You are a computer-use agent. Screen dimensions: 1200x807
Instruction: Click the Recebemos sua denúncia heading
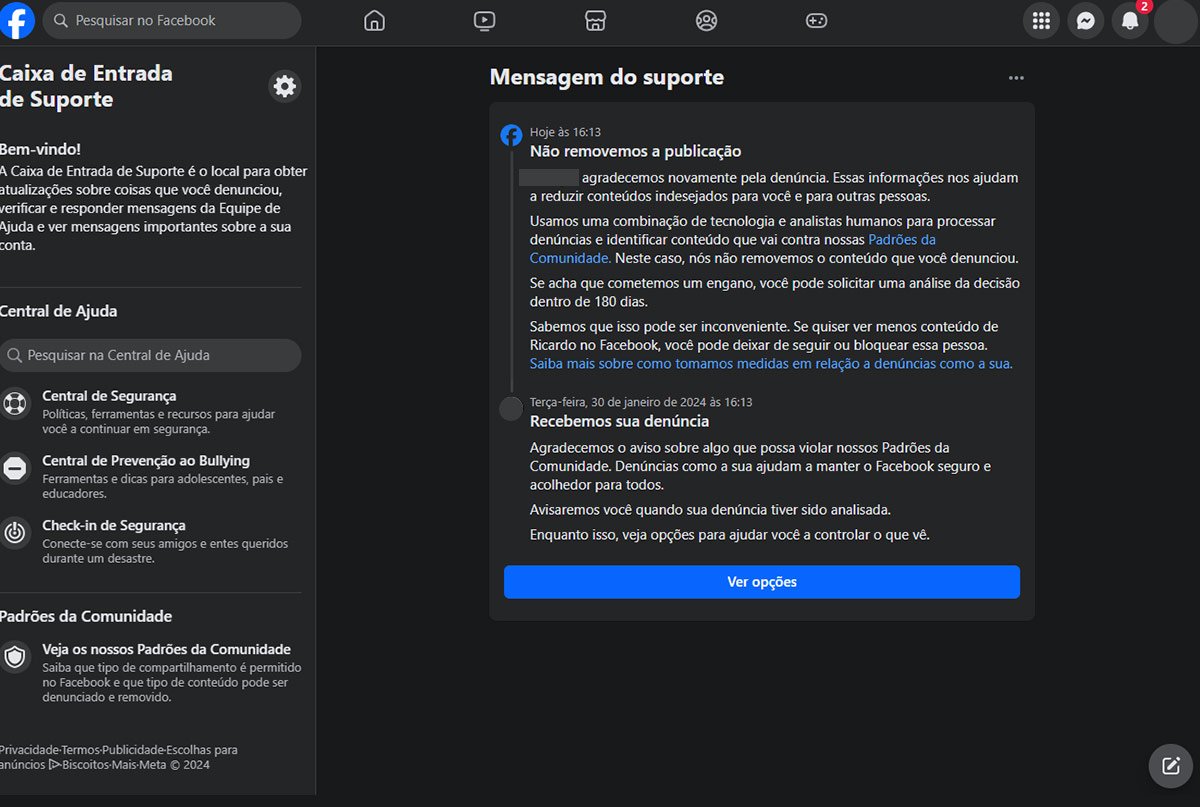tap(619, 421)
